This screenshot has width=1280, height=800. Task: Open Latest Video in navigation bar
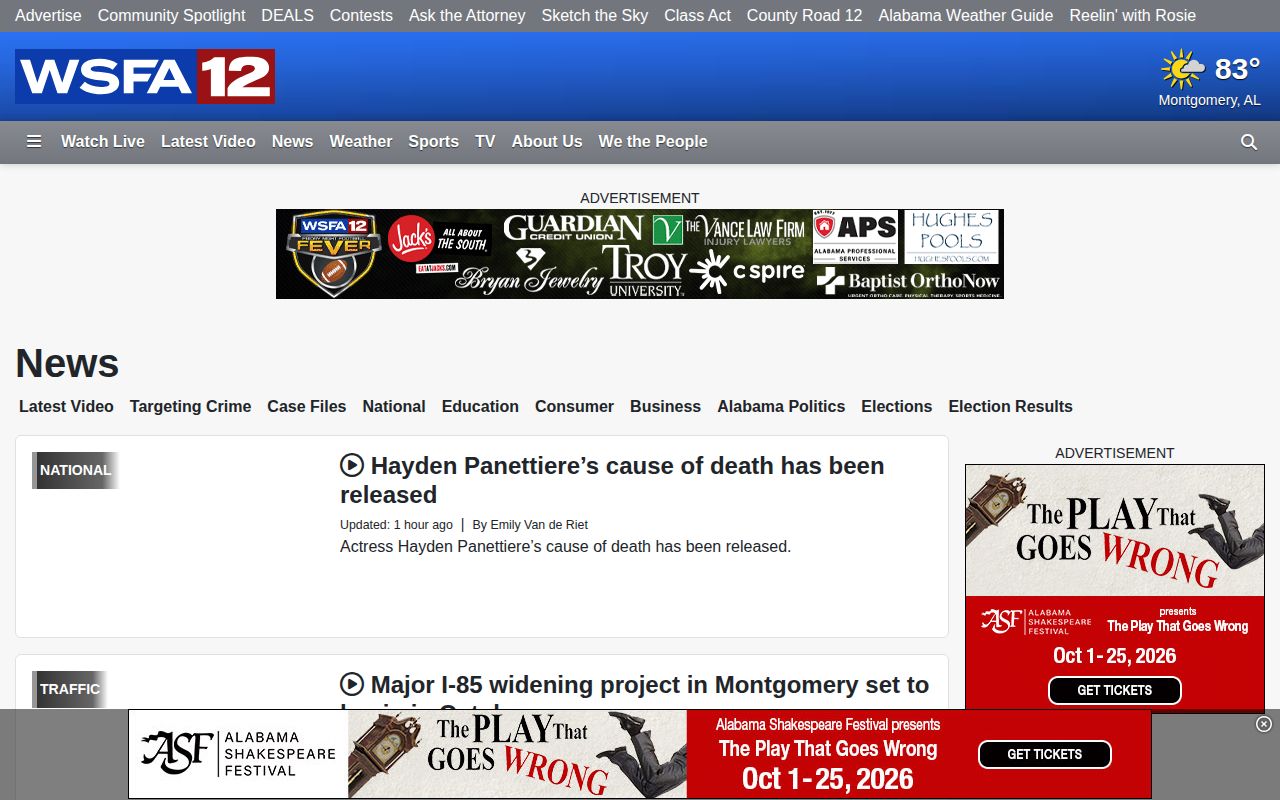(208, 142)
